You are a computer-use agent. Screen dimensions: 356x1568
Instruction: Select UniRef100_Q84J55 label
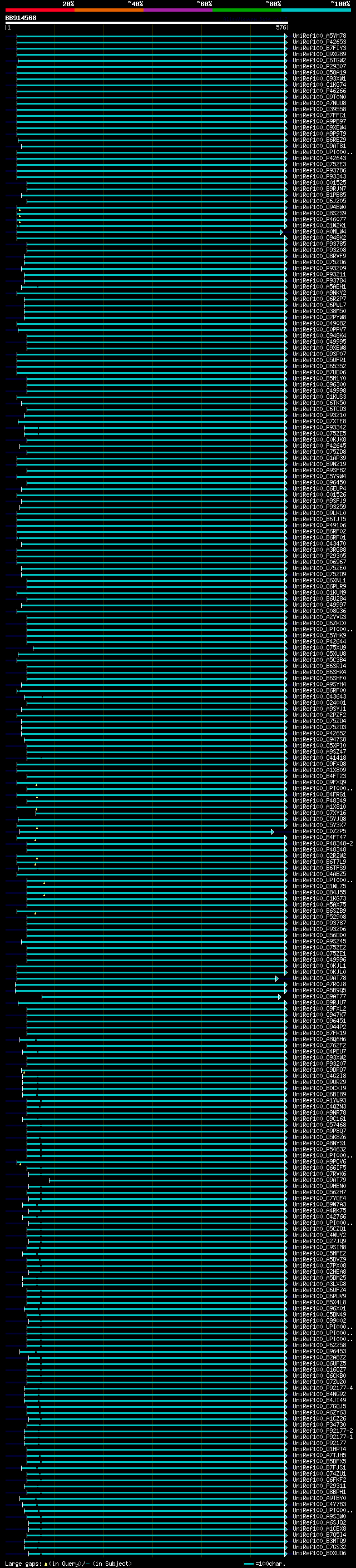click(319, 892)
